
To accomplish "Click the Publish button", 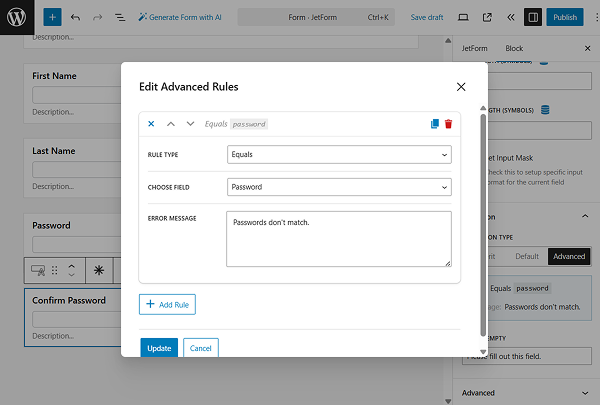I will click(565, 17).
